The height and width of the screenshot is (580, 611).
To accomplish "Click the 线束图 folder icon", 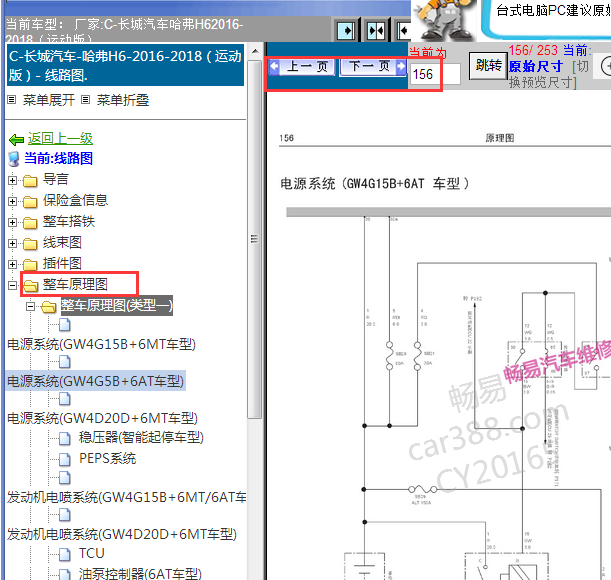I will (30, 244).
